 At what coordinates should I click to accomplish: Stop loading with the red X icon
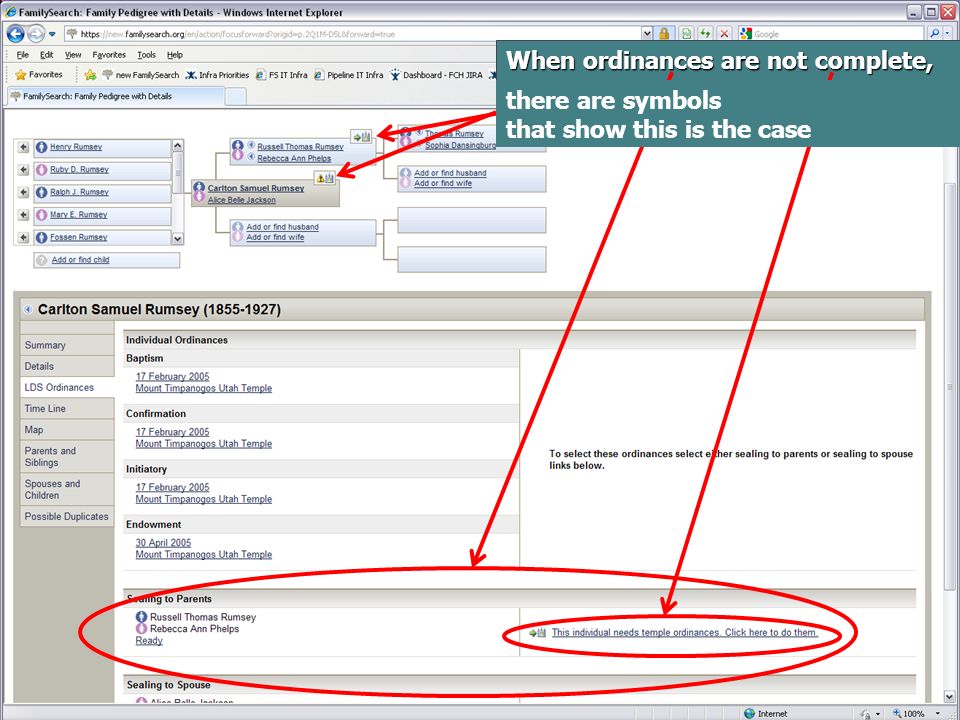[x=724, y=34]
